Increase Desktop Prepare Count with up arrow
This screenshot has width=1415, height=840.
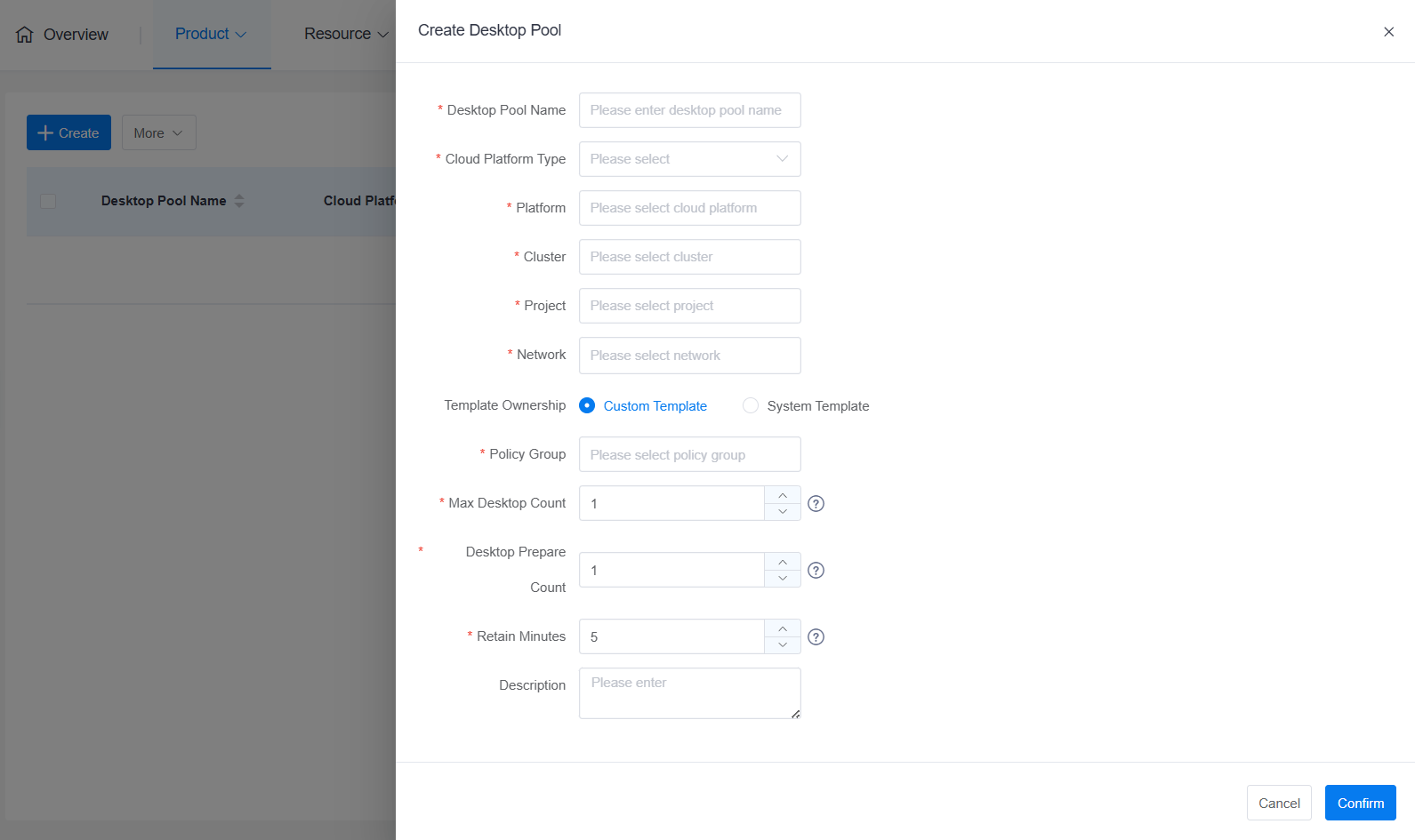[x=783, y=562]
